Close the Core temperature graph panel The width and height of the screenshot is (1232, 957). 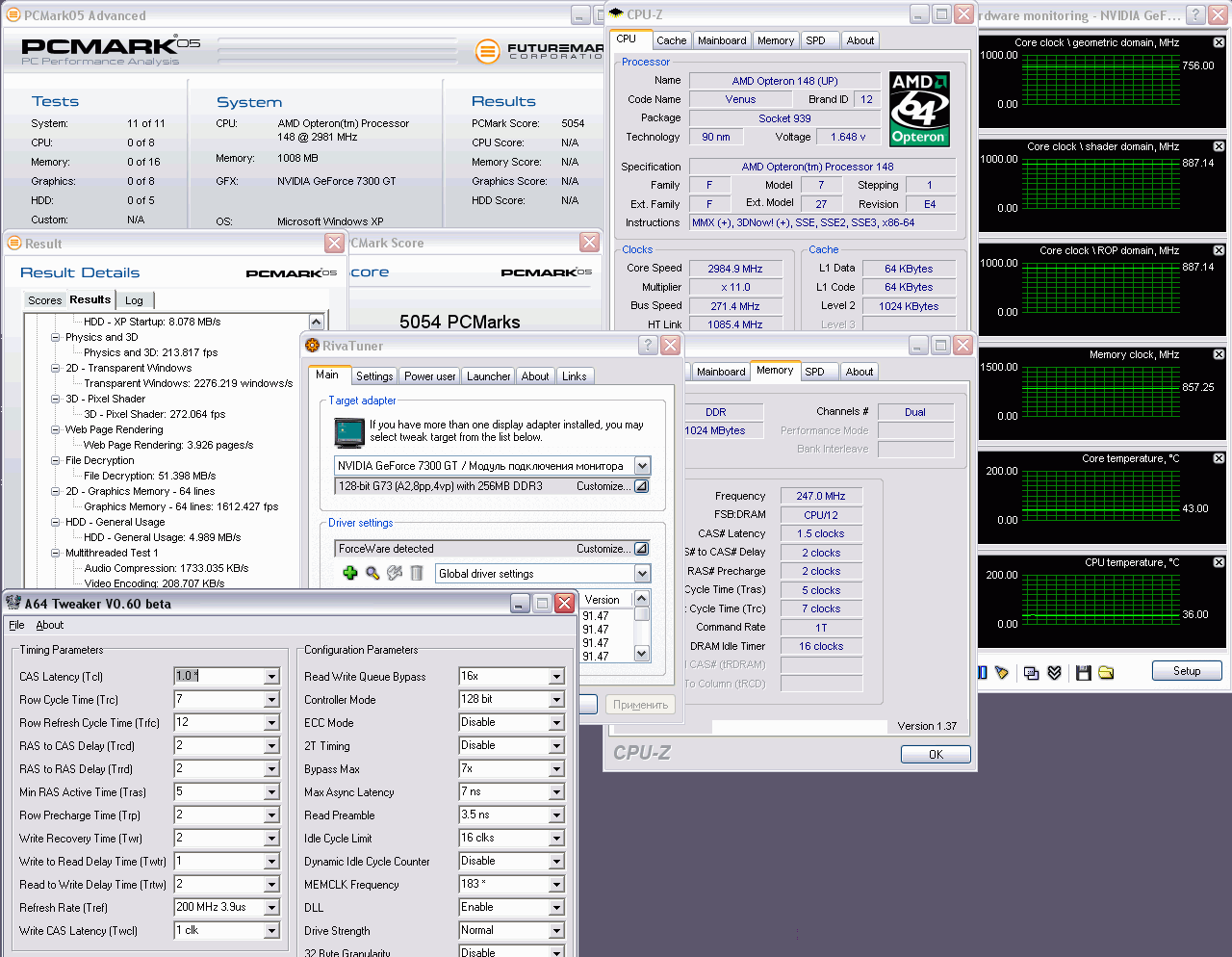[1219, 458]
